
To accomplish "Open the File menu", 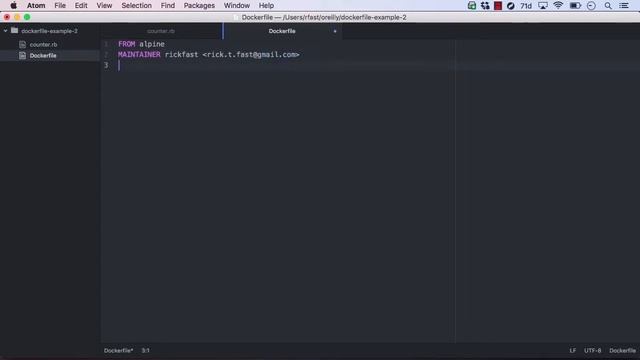I will 60,5.
